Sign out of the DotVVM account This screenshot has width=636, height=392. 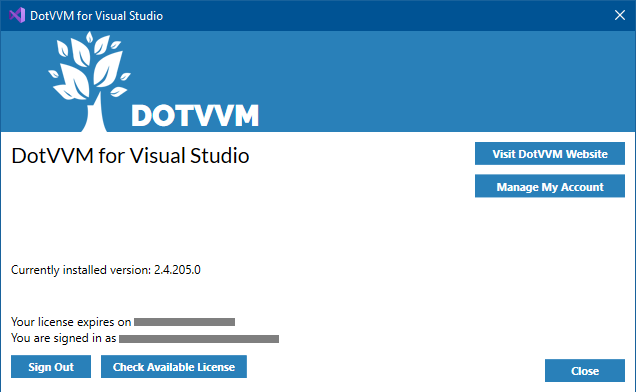51,367
